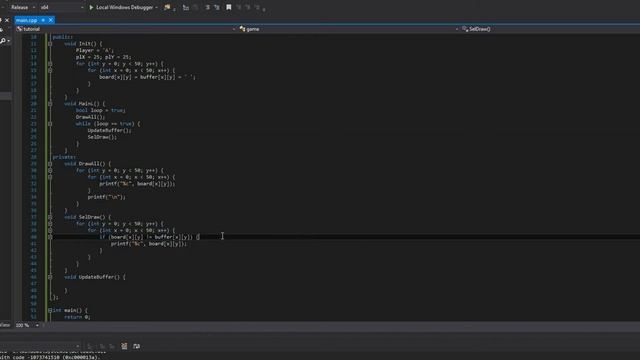Click the "return 0;" line in main

[77, 317]
